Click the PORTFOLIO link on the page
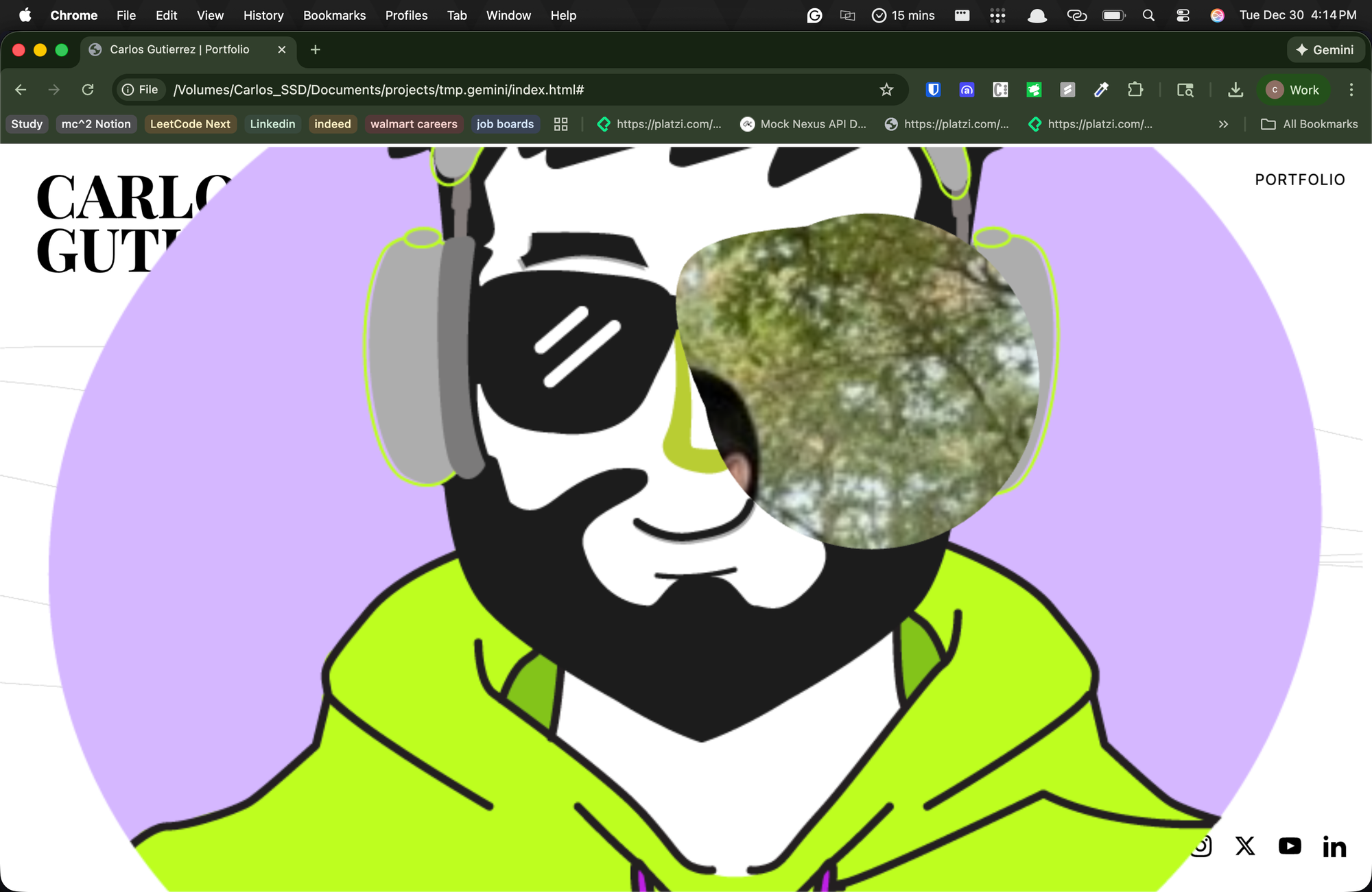Screen dimensions: 1372x892 pyautogui.click(x=1299, y=180)
